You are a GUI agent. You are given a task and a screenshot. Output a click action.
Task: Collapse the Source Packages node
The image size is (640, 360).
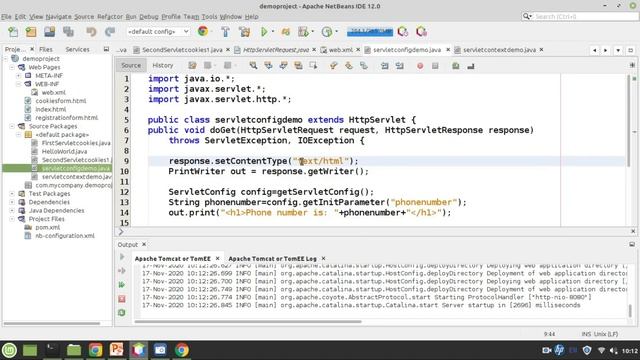pos(12,126)
